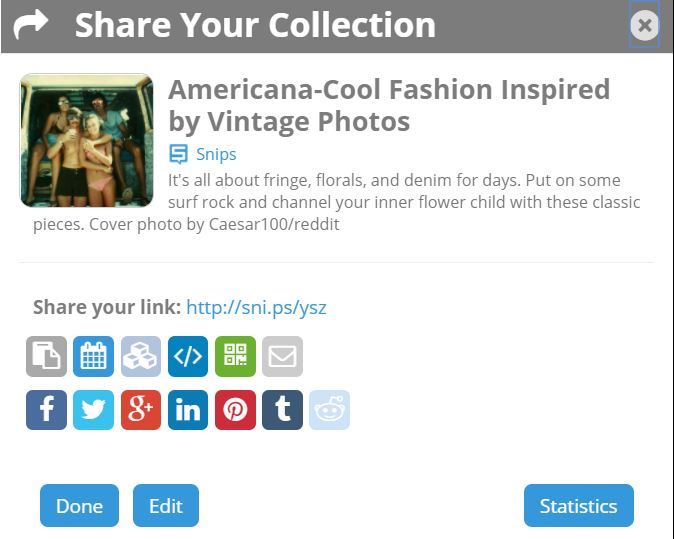Share collection on Reddit
Screen dimensions: 674x539
click(330, 410)
